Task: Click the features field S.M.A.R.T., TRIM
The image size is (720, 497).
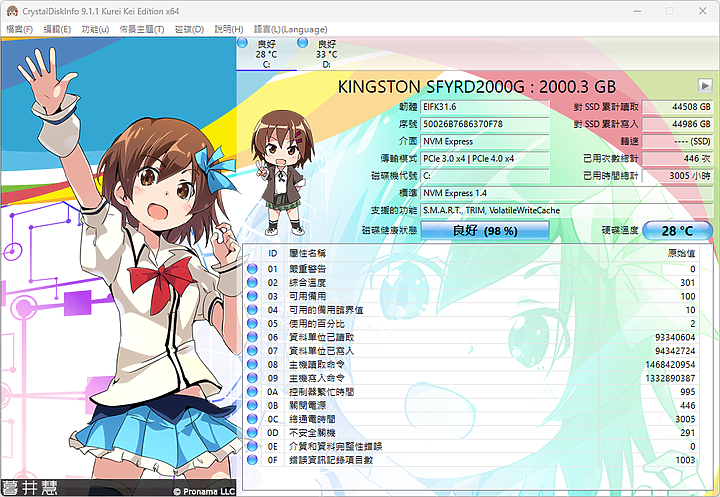Action: (x=567, y=210)
